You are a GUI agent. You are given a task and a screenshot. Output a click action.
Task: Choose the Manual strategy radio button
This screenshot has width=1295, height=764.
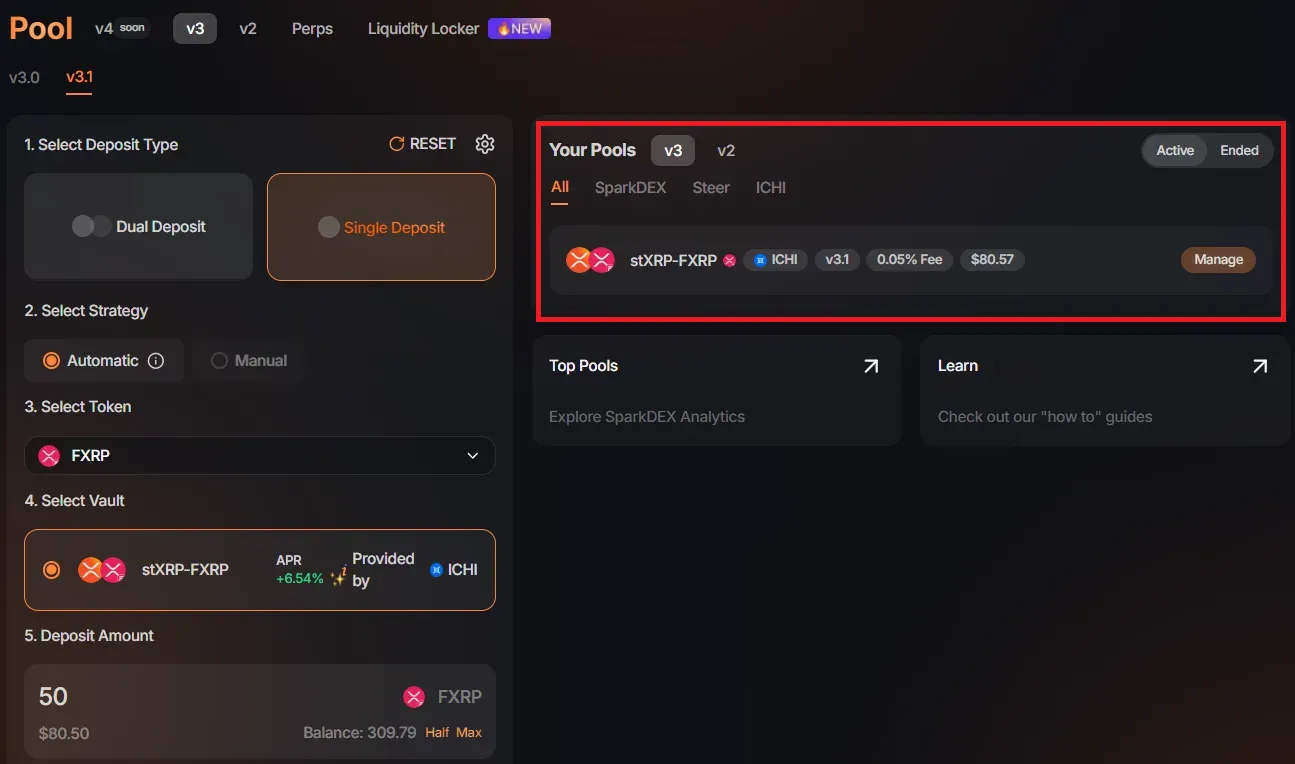coord(220,361)
